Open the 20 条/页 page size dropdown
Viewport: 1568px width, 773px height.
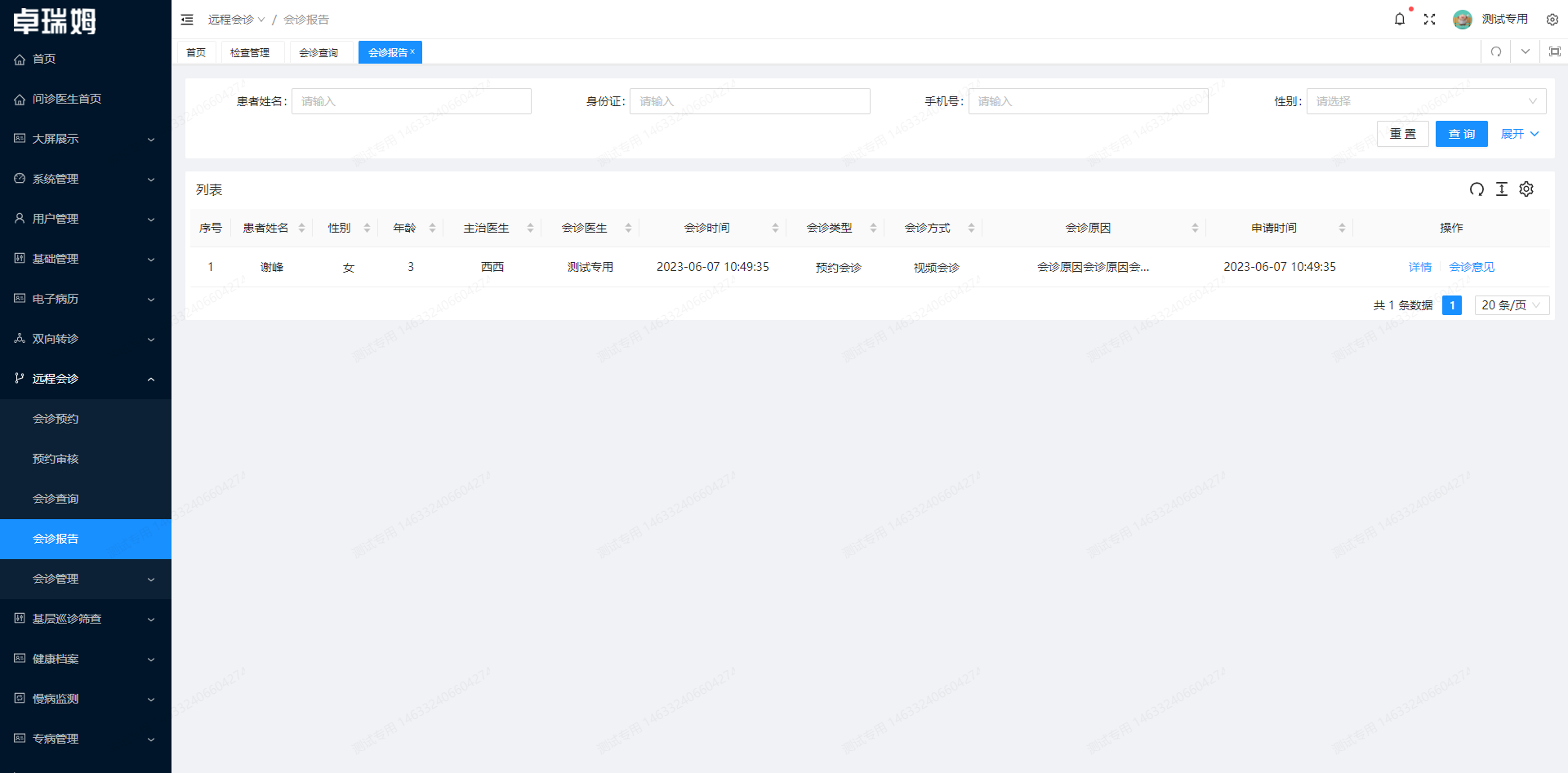click(1511, 305)
